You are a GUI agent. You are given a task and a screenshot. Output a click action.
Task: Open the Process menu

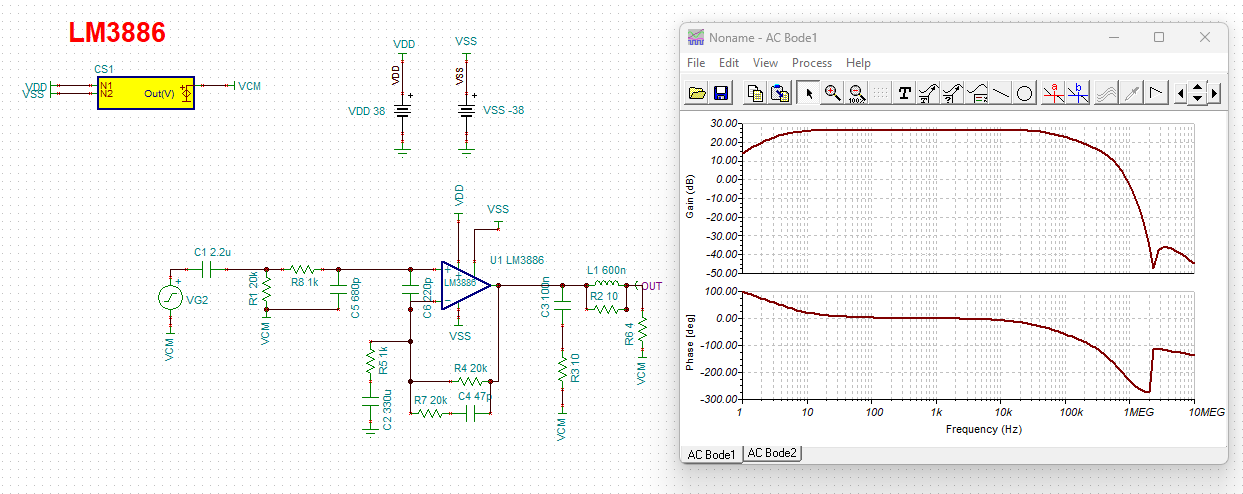click(812, 62)
